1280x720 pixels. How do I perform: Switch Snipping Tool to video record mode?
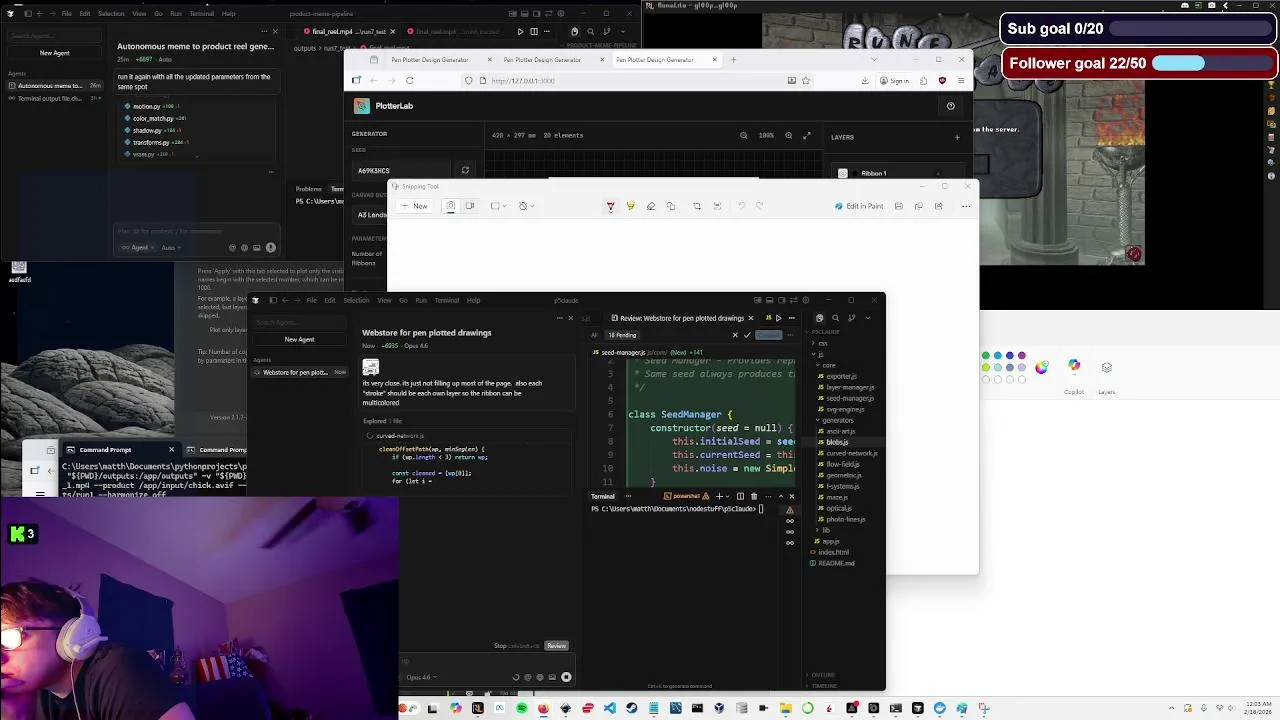point(469,206)
